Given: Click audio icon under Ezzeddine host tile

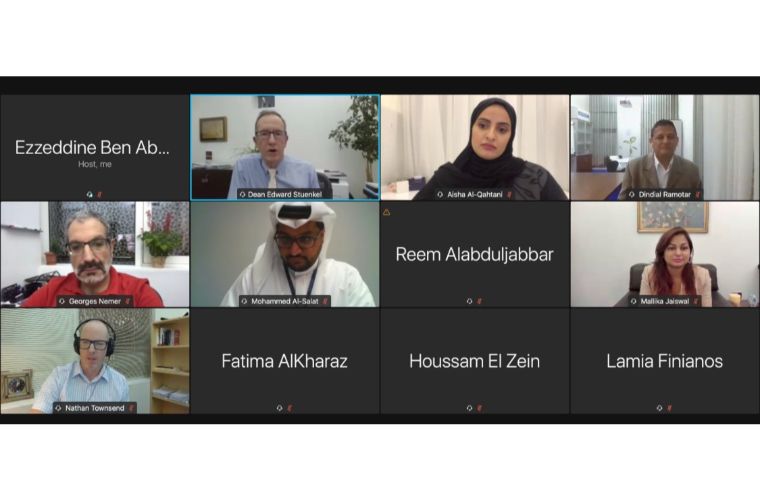Looking at the screenshot, I should point(90,194).
